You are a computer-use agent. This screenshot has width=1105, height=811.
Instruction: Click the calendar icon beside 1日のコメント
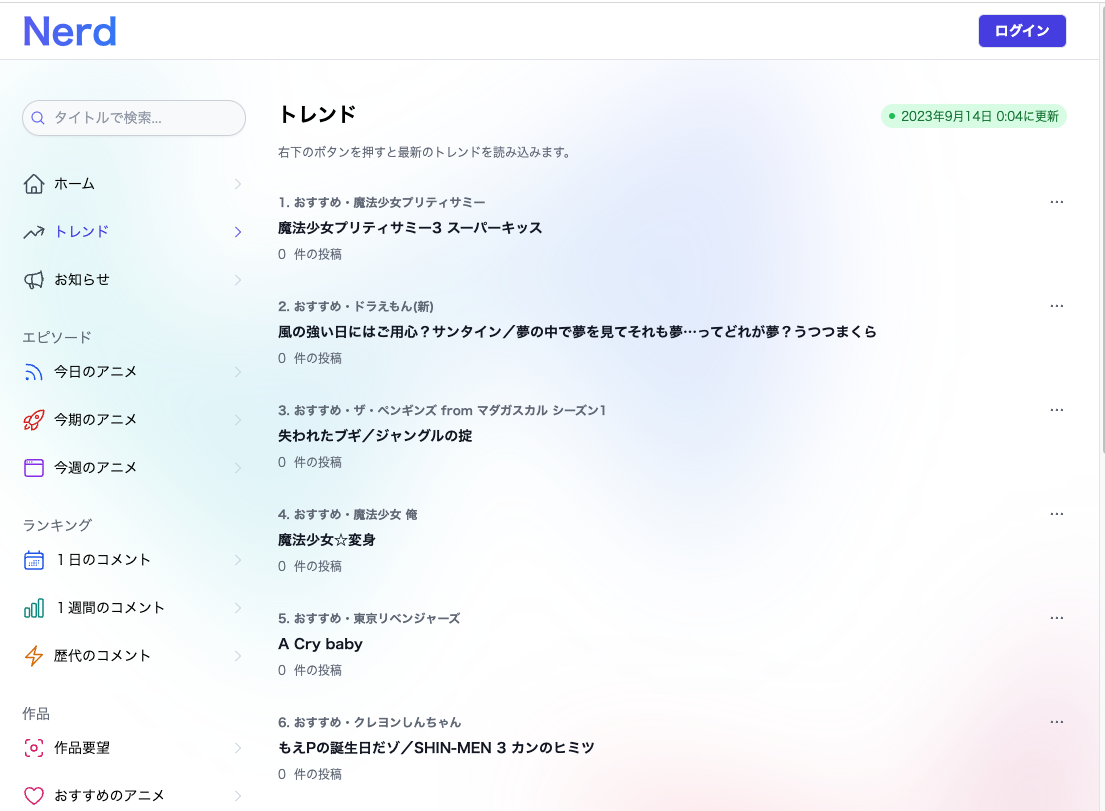point(34,559)
